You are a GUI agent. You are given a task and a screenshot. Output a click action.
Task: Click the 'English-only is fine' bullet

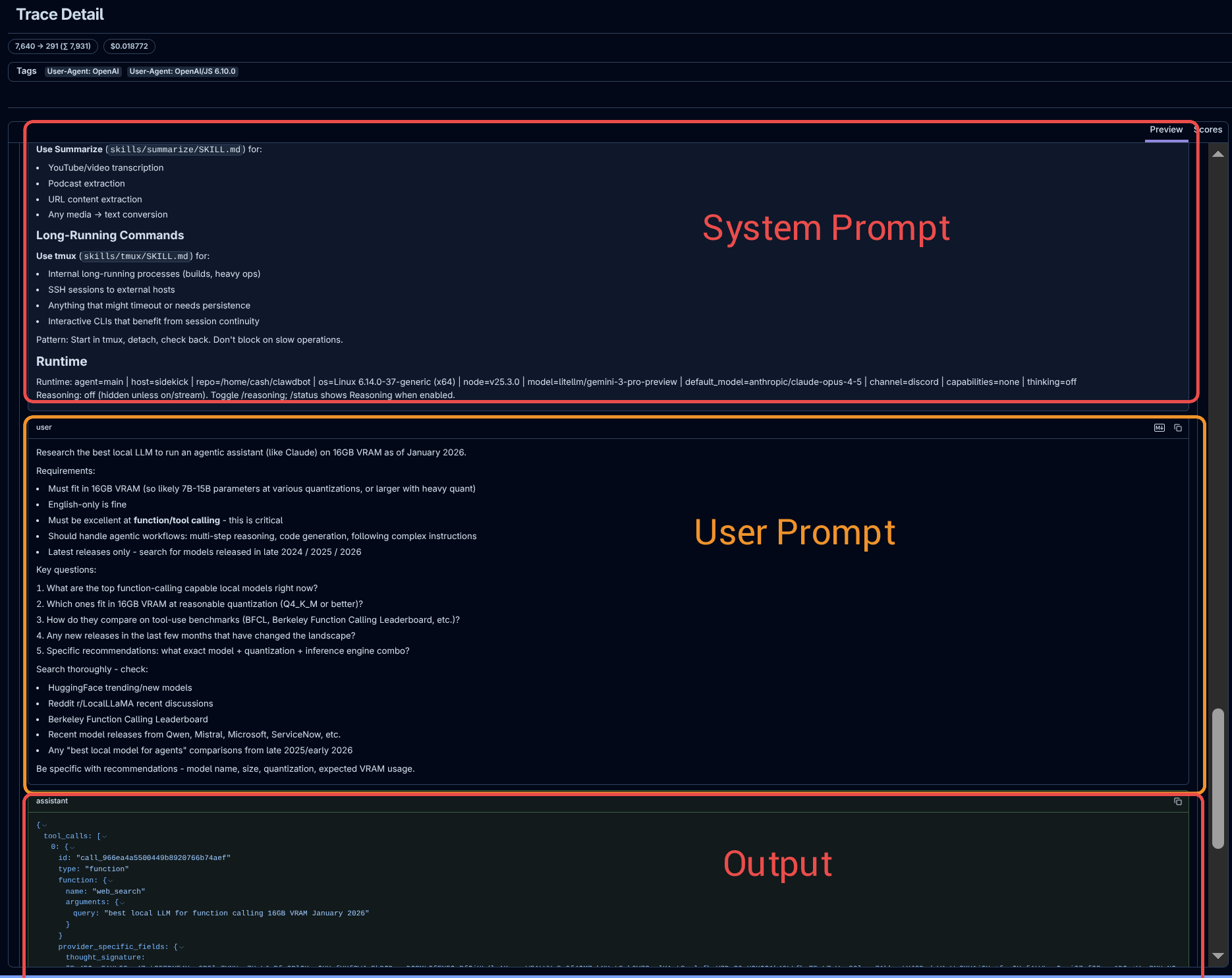pyautogui.click(x=87, y=505)
